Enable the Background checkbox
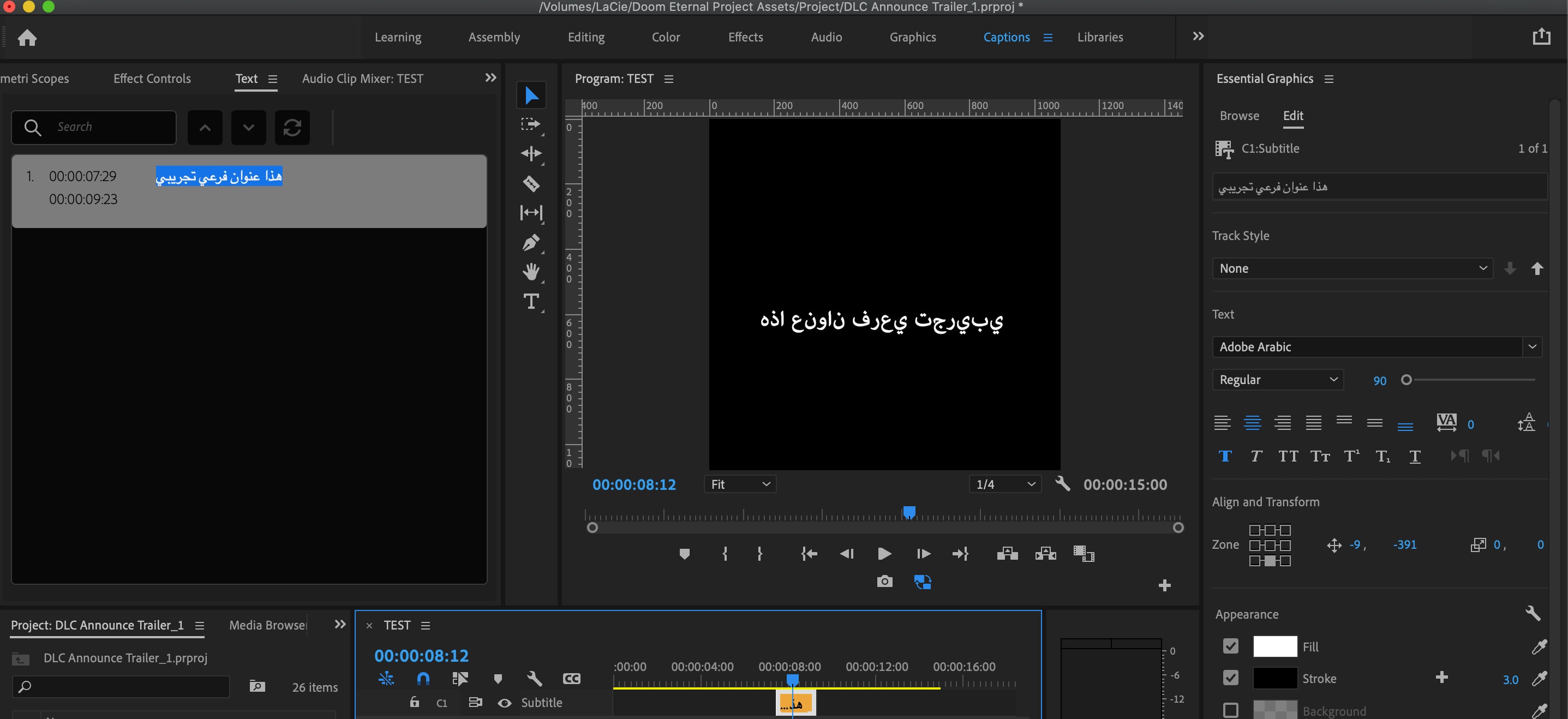The image size is (1568, 719). click(x=1230, y=710)
